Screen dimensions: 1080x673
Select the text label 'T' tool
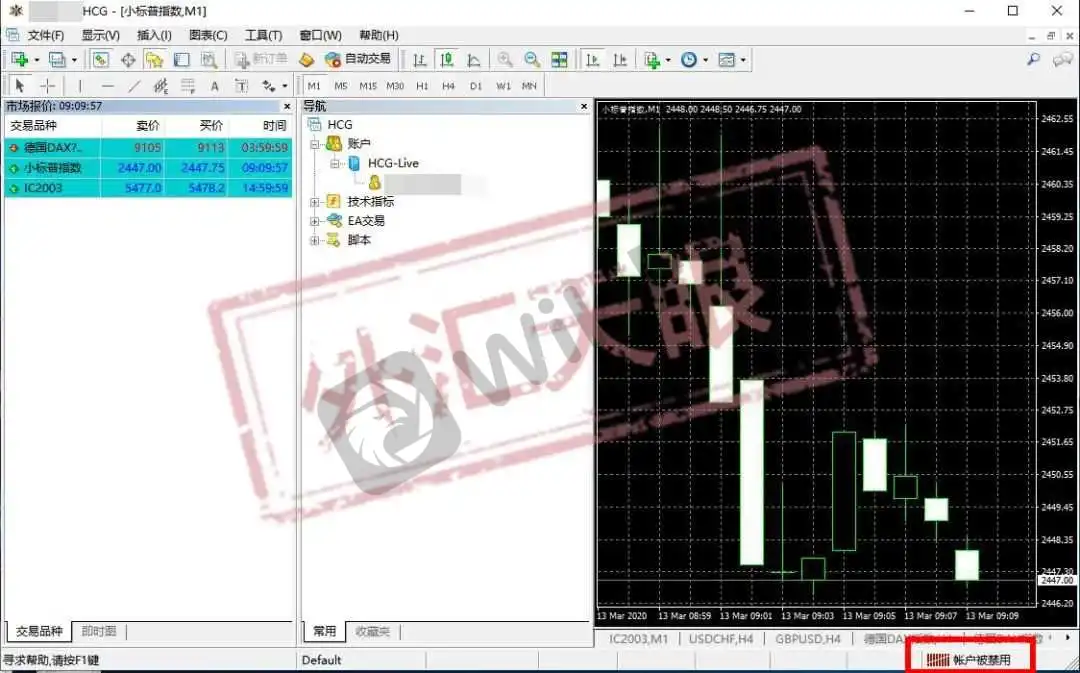pos(241,85)
